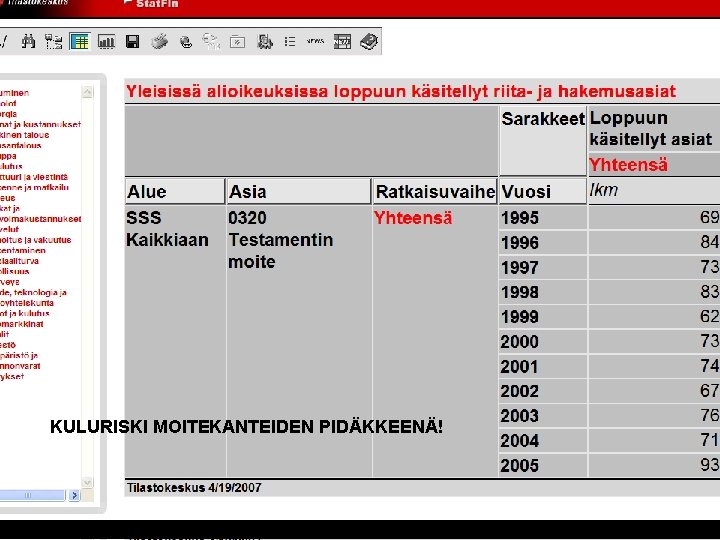Click the 'Tilastokeskus 4/19/2007' footer text
Screen dimensions: 720x540
click(194, 488)
